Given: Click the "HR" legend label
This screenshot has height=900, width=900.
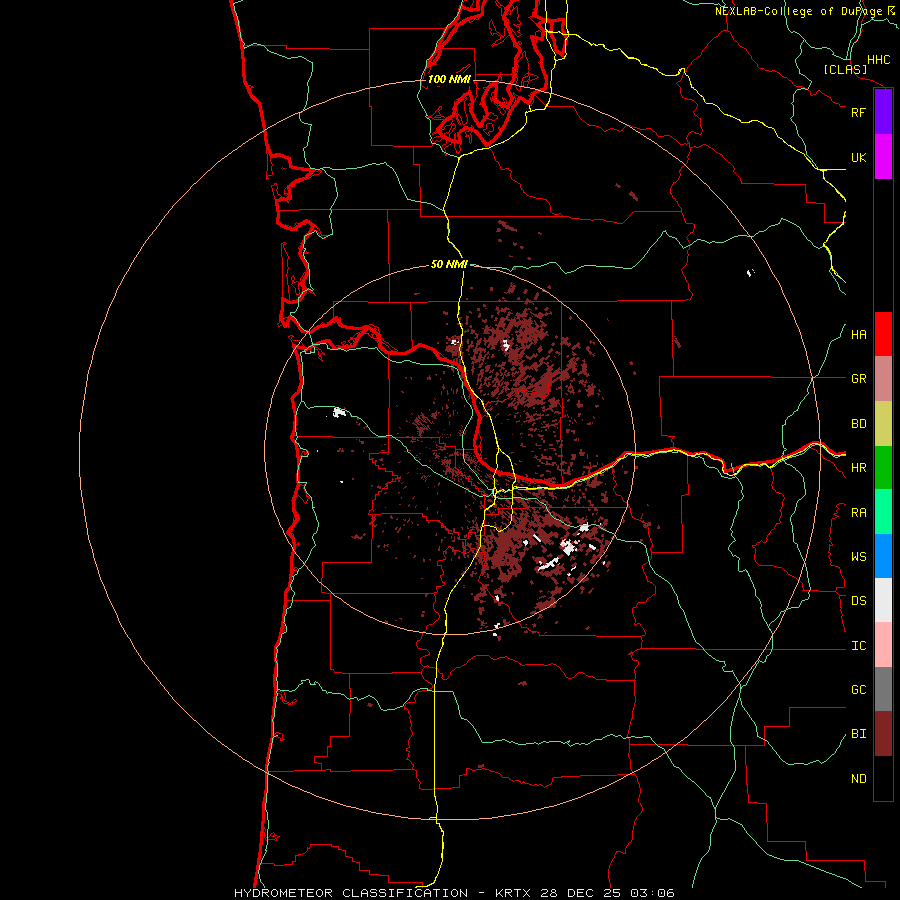Looking at the screenshot, I should [x=858, y=468].
